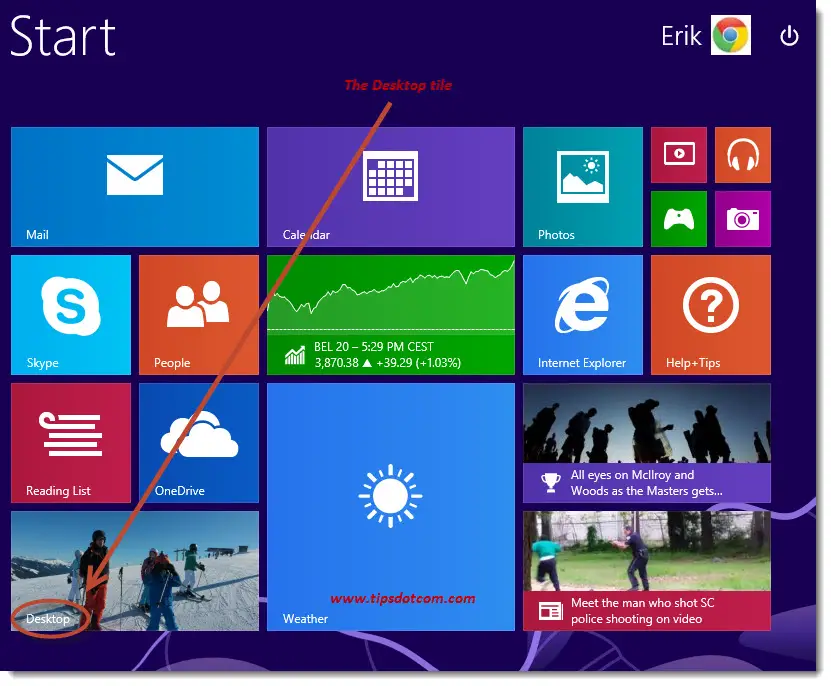Open the Music tile with headphones
Image resolution: width=831 pixels, height=686 pixels.
click(742, 155)
